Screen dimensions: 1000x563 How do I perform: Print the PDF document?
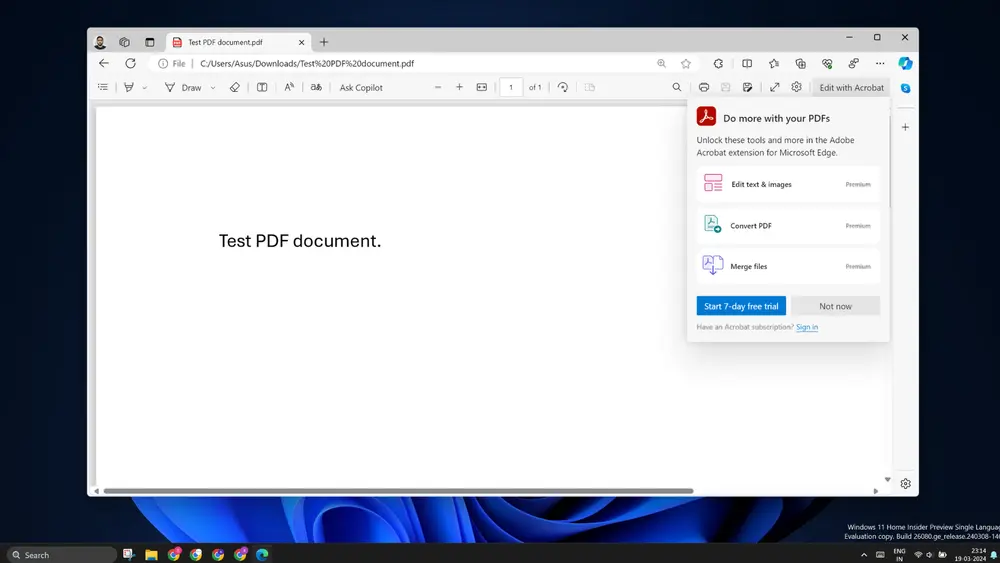(704, 87)
